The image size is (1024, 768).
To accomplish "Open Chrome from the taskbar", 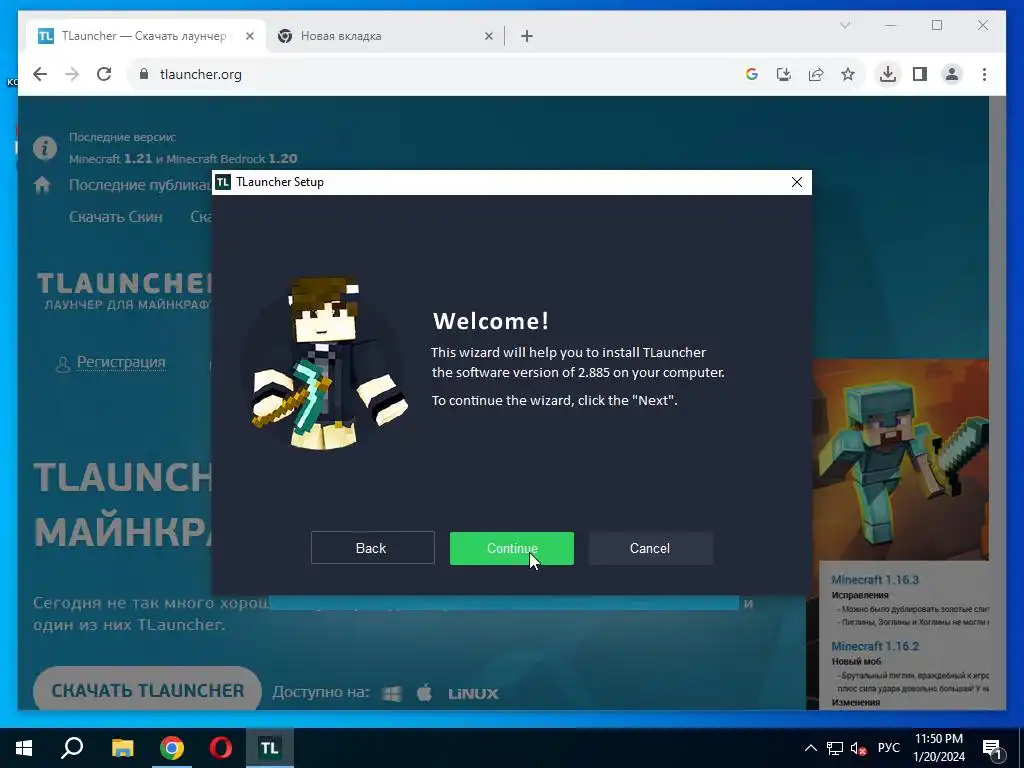I will pos(172,748).
